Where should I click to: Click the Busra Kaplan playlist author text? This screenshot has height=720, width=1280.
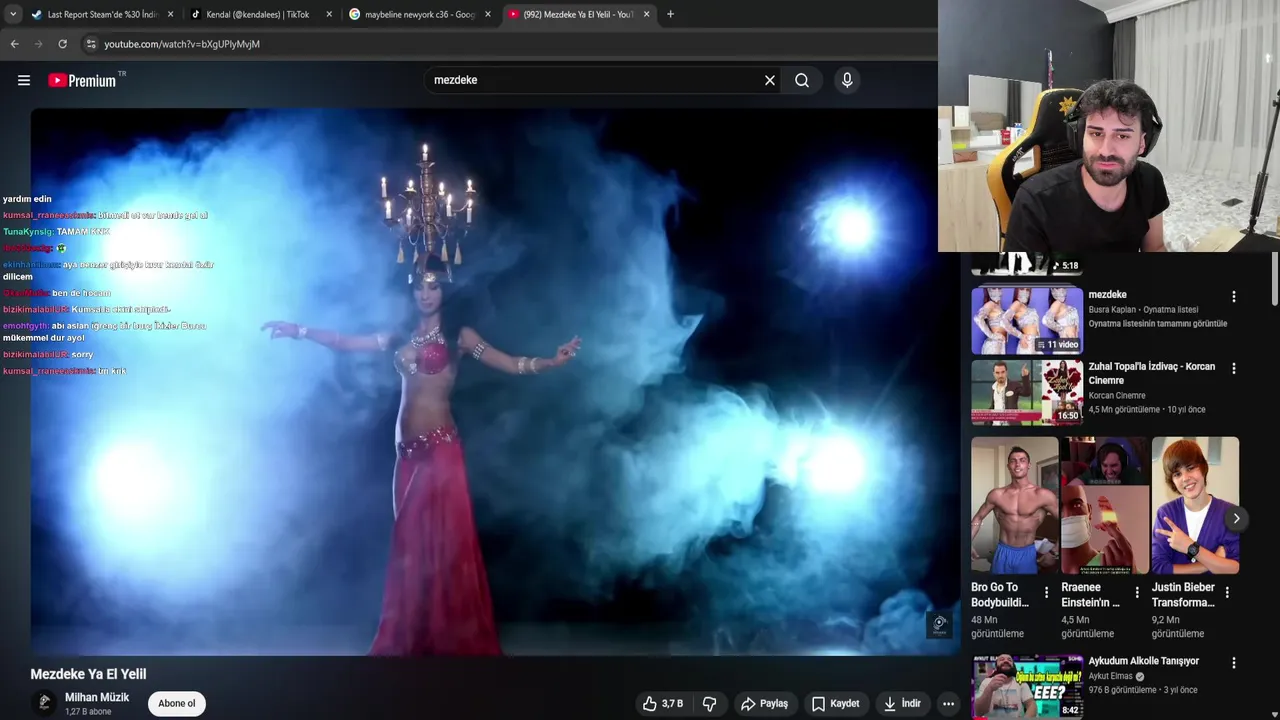[1112, 310]
